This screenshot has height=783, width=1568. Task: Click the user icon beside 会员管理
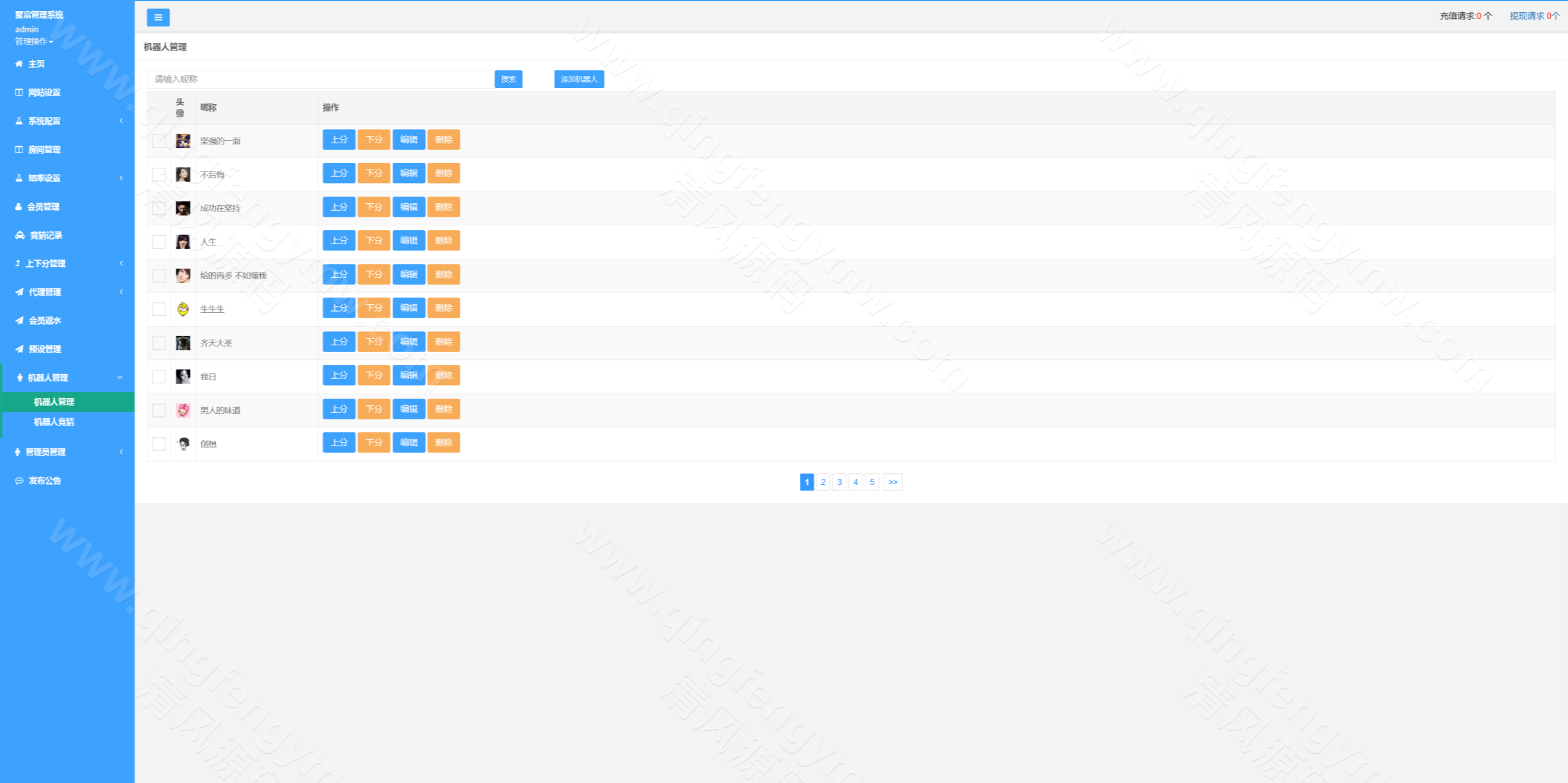[x=18, y=207]
